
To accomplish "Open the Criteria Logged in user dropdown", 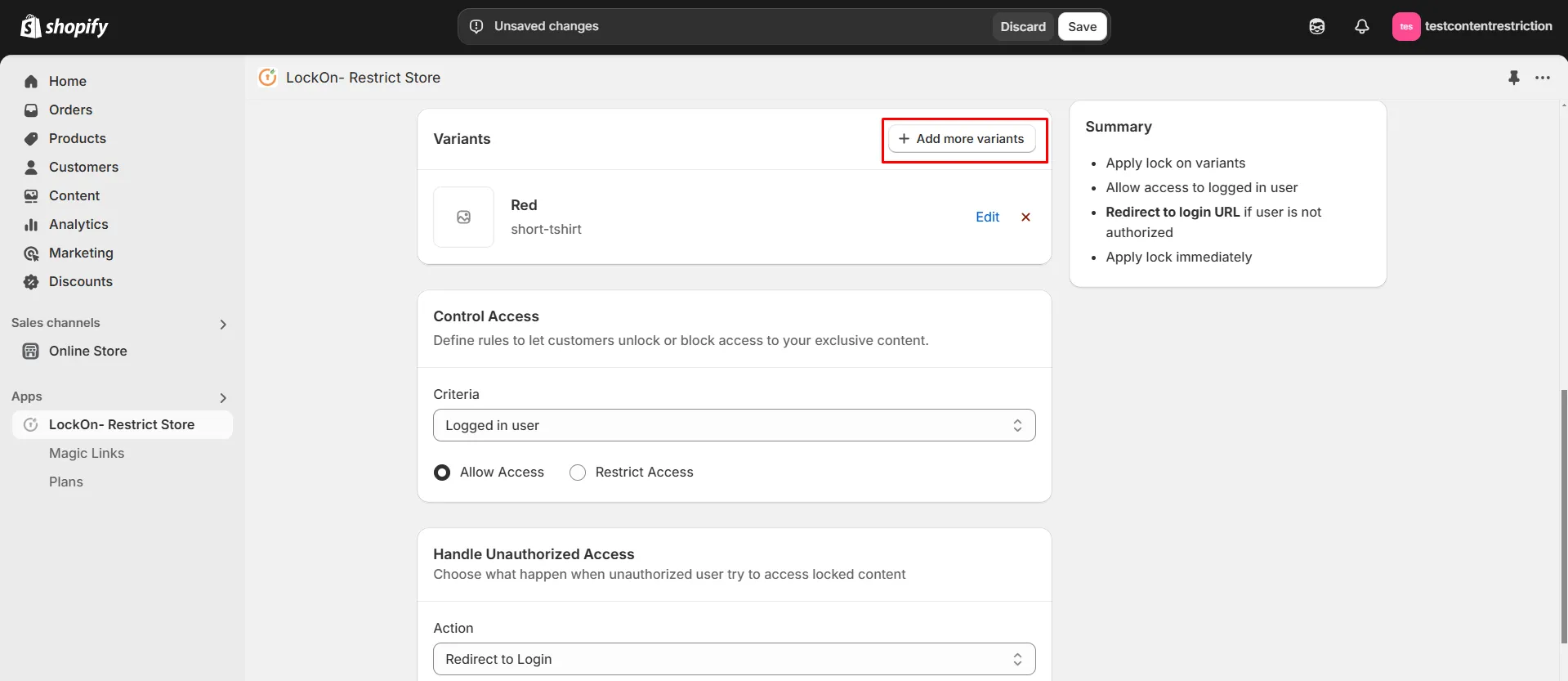I will click(734, 425).
